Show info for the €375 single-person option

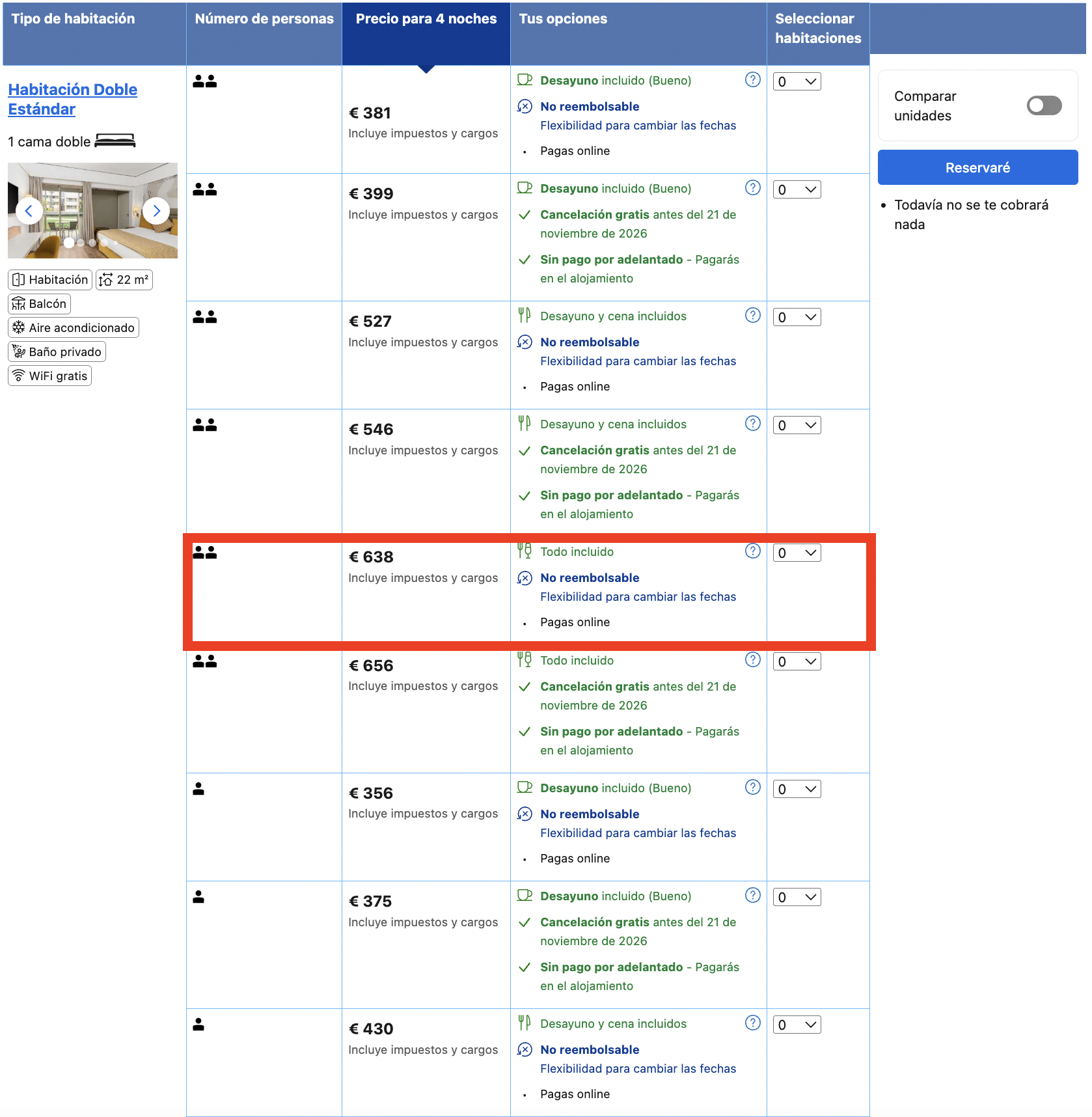(752, 896)
